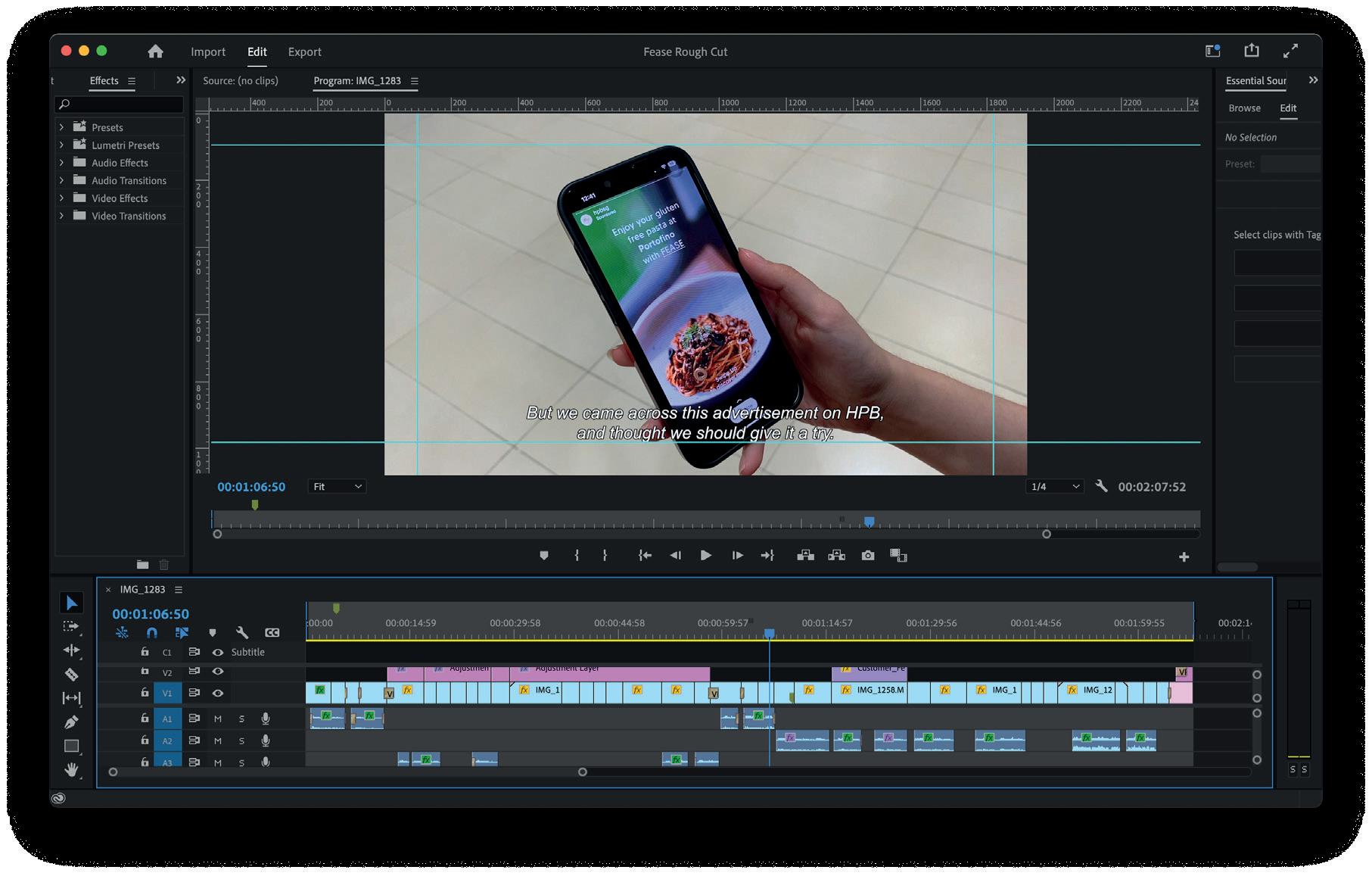The image size is (1372, 873).
Task: Toggle visibility of track V2
Action: tap(218, 672)
